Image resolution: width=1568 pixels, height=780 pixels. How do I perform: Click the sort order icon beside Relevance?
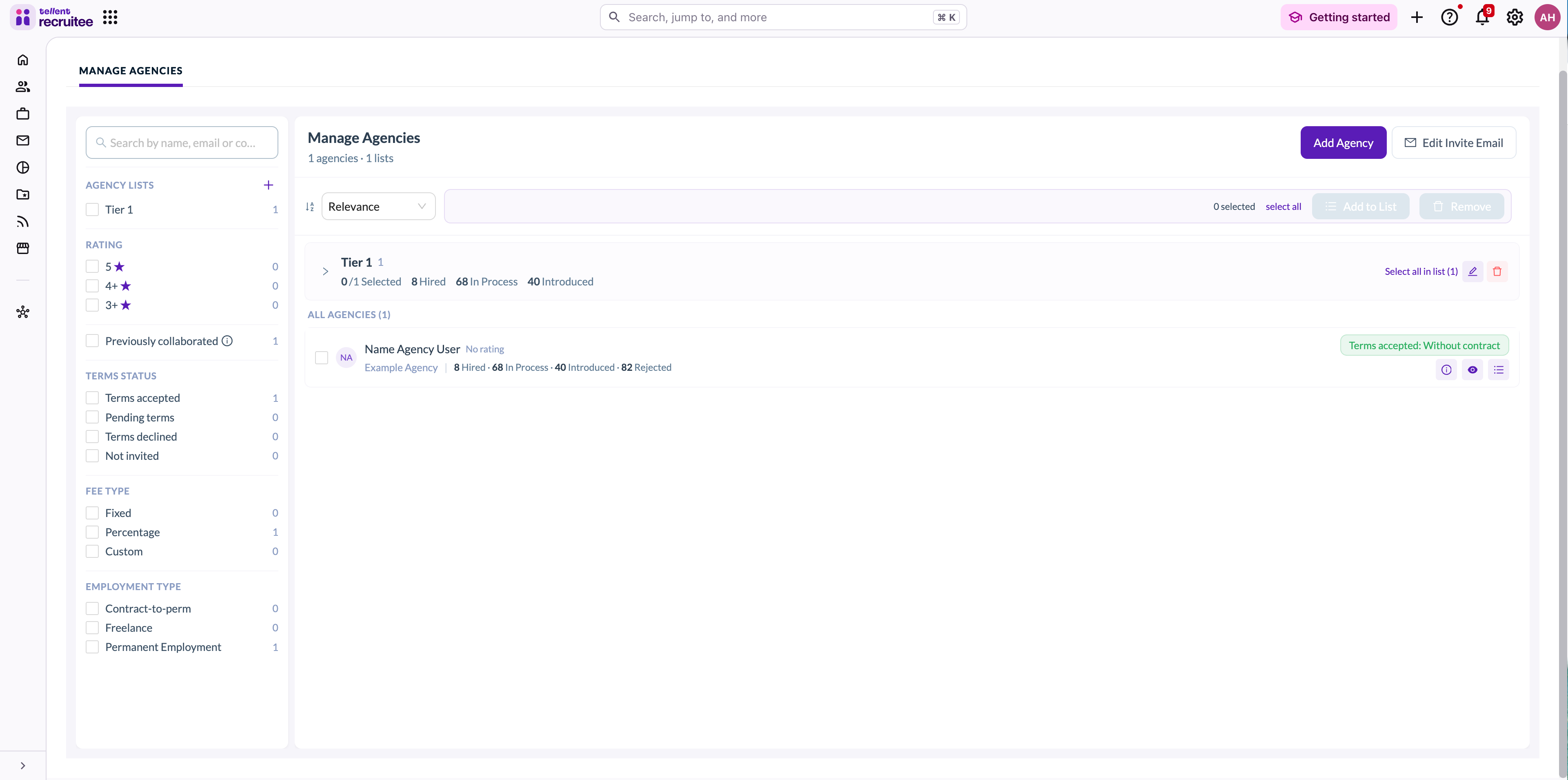point(310,207)
